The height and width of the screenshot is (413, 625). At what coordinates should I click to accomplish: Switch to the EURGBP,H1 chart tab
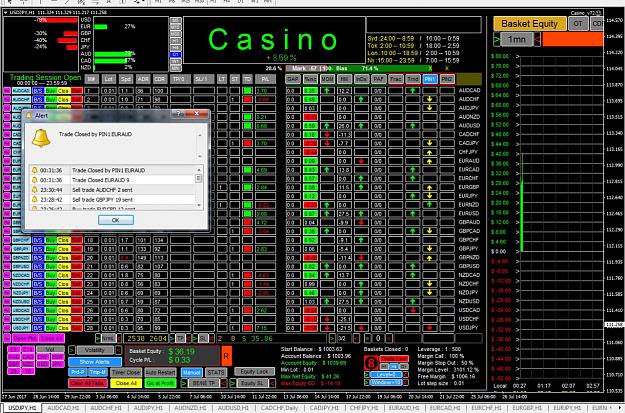click(x=527, y=408)
